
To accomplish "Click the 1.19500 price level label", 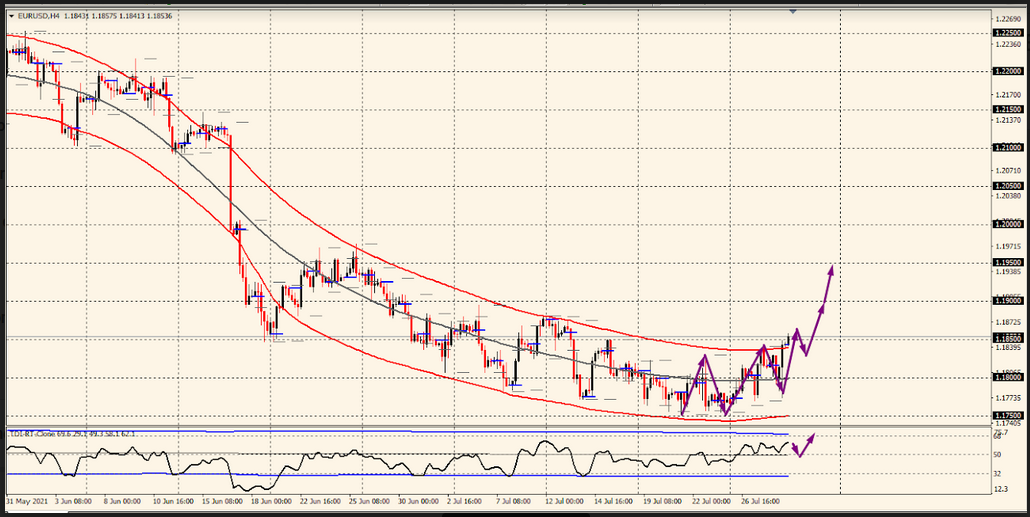I will tap(1007, 262).
